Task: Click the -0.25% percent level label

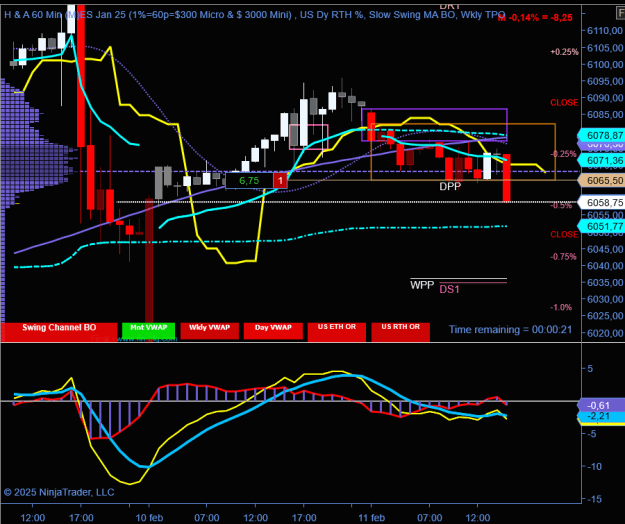Action: click(x=564, y=154)
